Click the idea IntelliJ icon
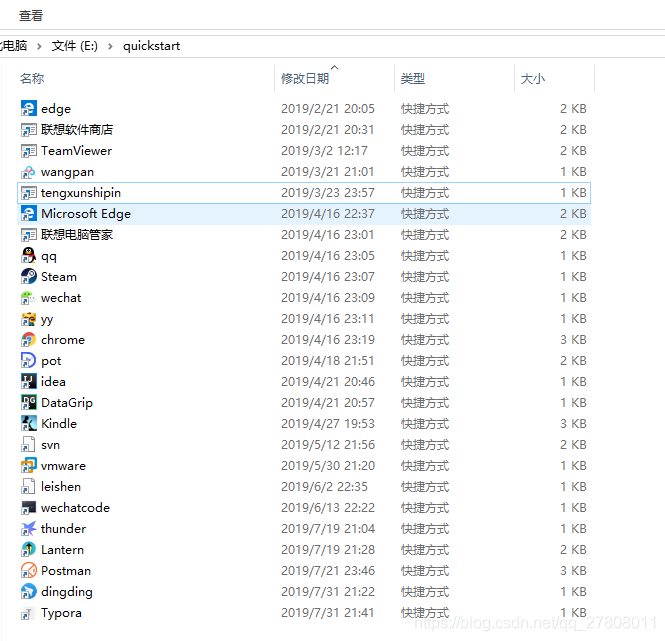 tap(28, 381)
